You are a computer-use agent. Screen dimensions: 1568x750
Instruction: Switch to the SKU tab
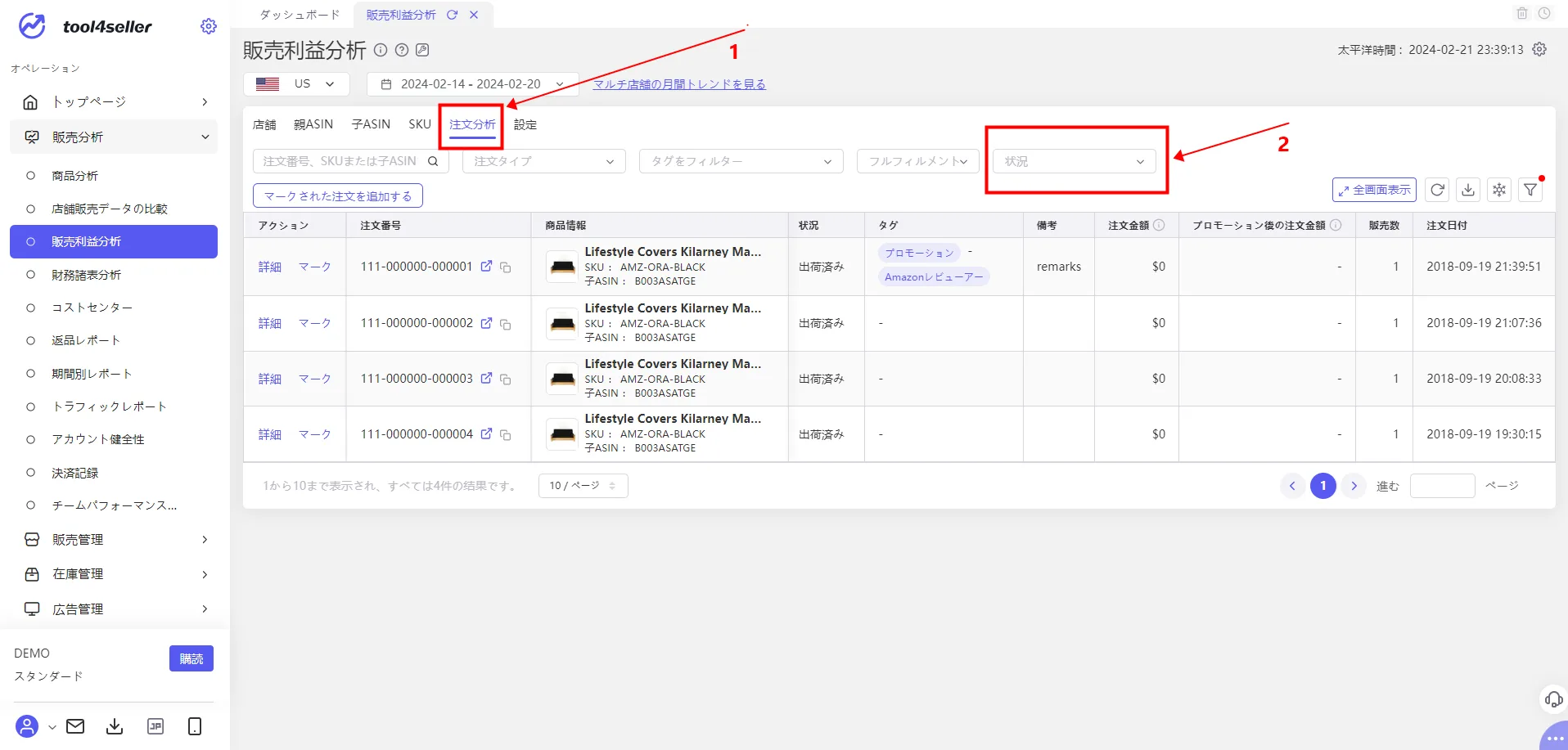pos(420,124)
